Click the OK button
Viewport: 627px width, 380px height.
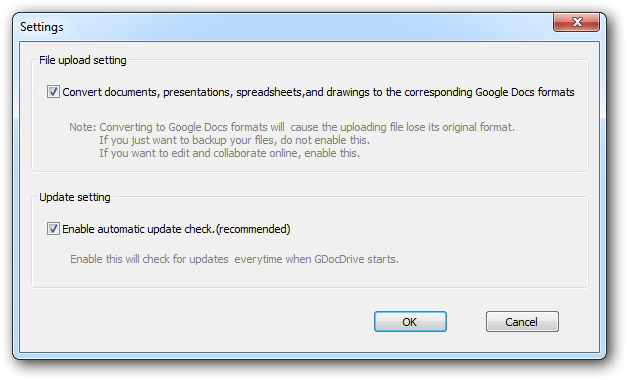pyautogui.click(x=410, y=322)
